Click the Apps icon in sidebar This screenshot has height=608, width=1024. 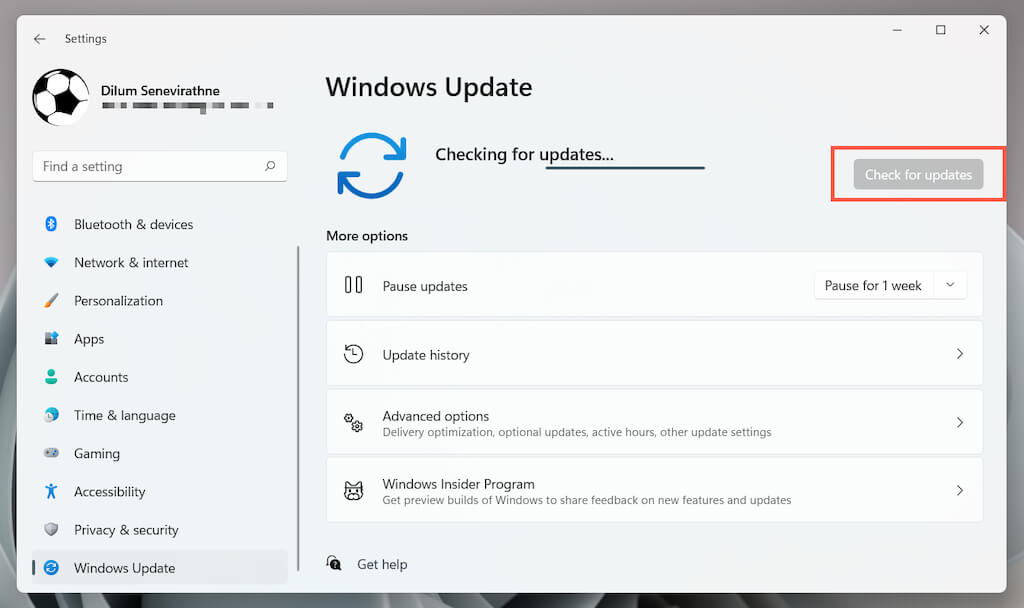point(51,338)
